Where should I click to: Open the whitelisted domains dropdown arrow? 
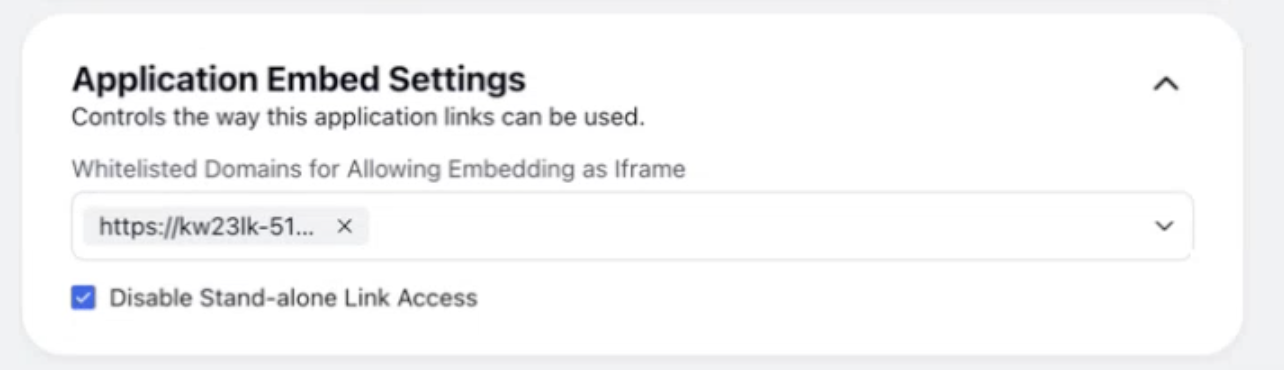pyautogui.click(x=1164, y=227)
